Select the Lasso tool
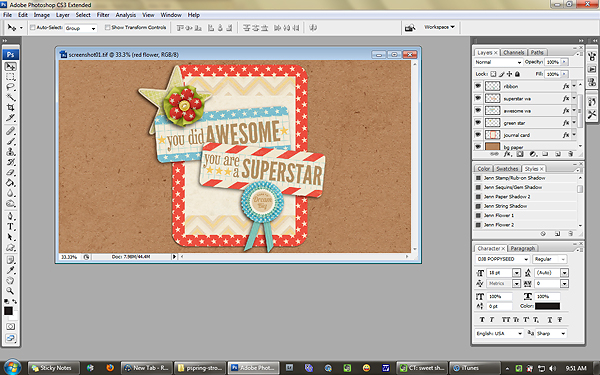The width and height of the screenshot is (600, 375). click(10, 87)
